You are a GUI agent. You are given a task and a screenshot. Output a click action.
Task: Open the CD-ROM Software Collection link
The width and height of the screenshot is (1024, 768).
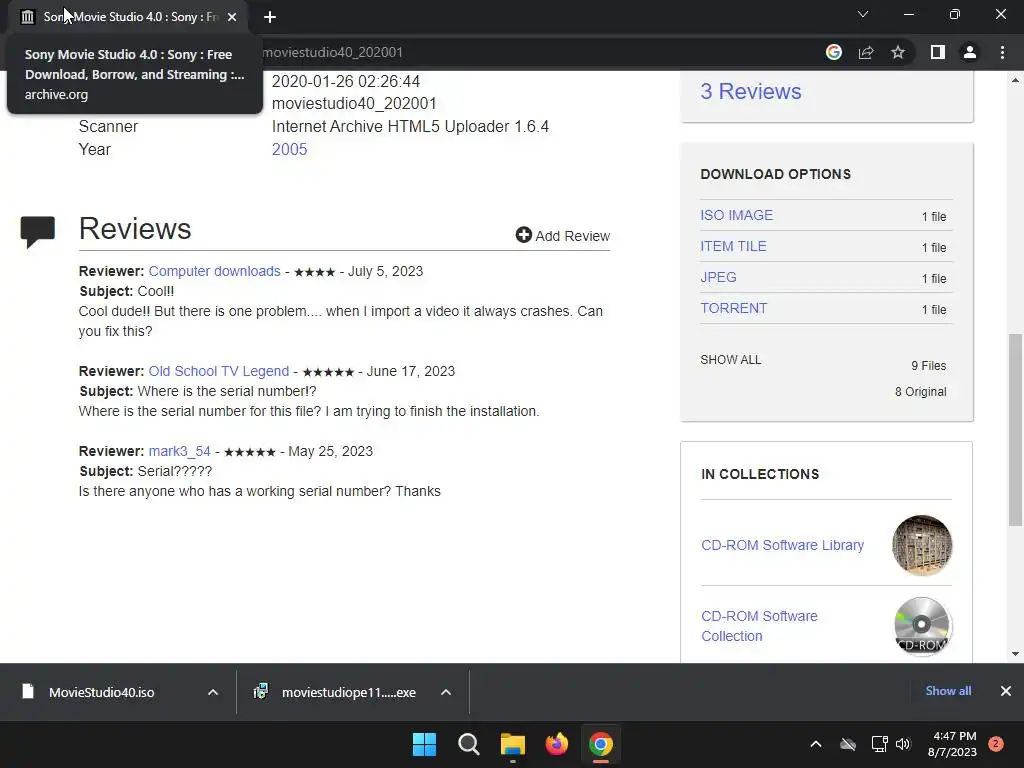click(759, 626)
